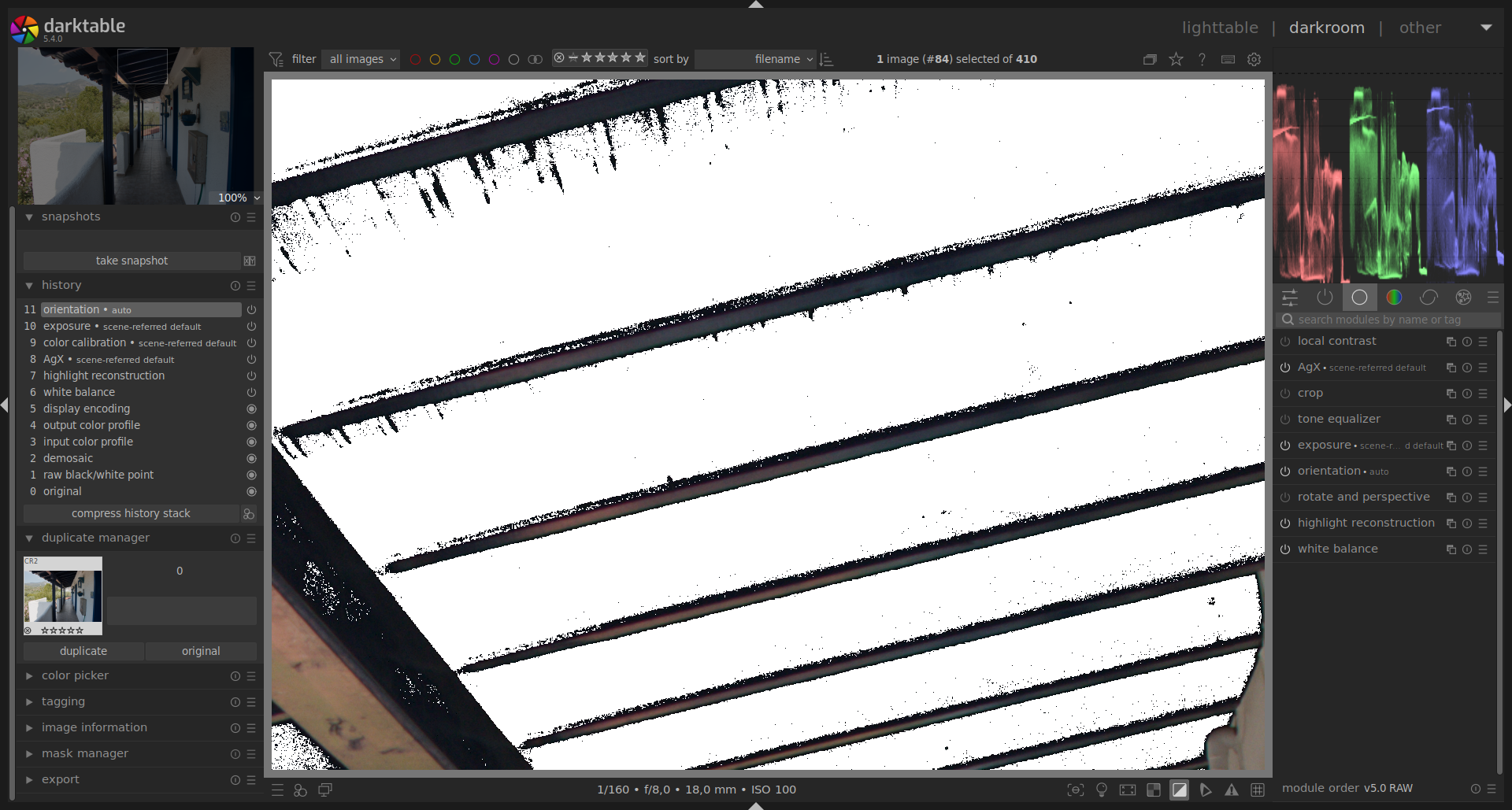Image resolution: width=1512 pixels, height=810 pixels.
Task: Toggle the gamut check warning icon
Action: tap(1232, 790)
